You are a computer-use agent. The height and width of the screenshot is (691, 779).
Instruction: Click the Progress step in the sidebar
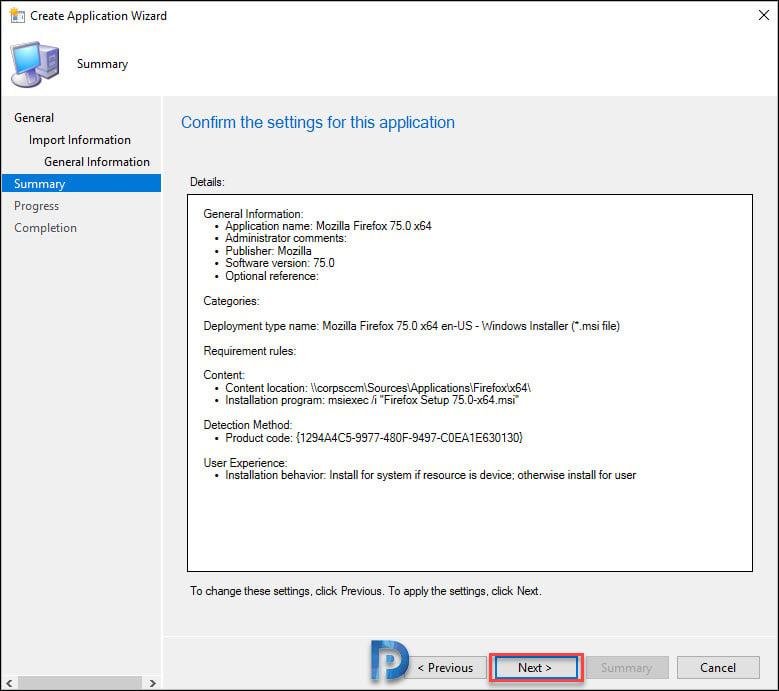pos(36,206)
